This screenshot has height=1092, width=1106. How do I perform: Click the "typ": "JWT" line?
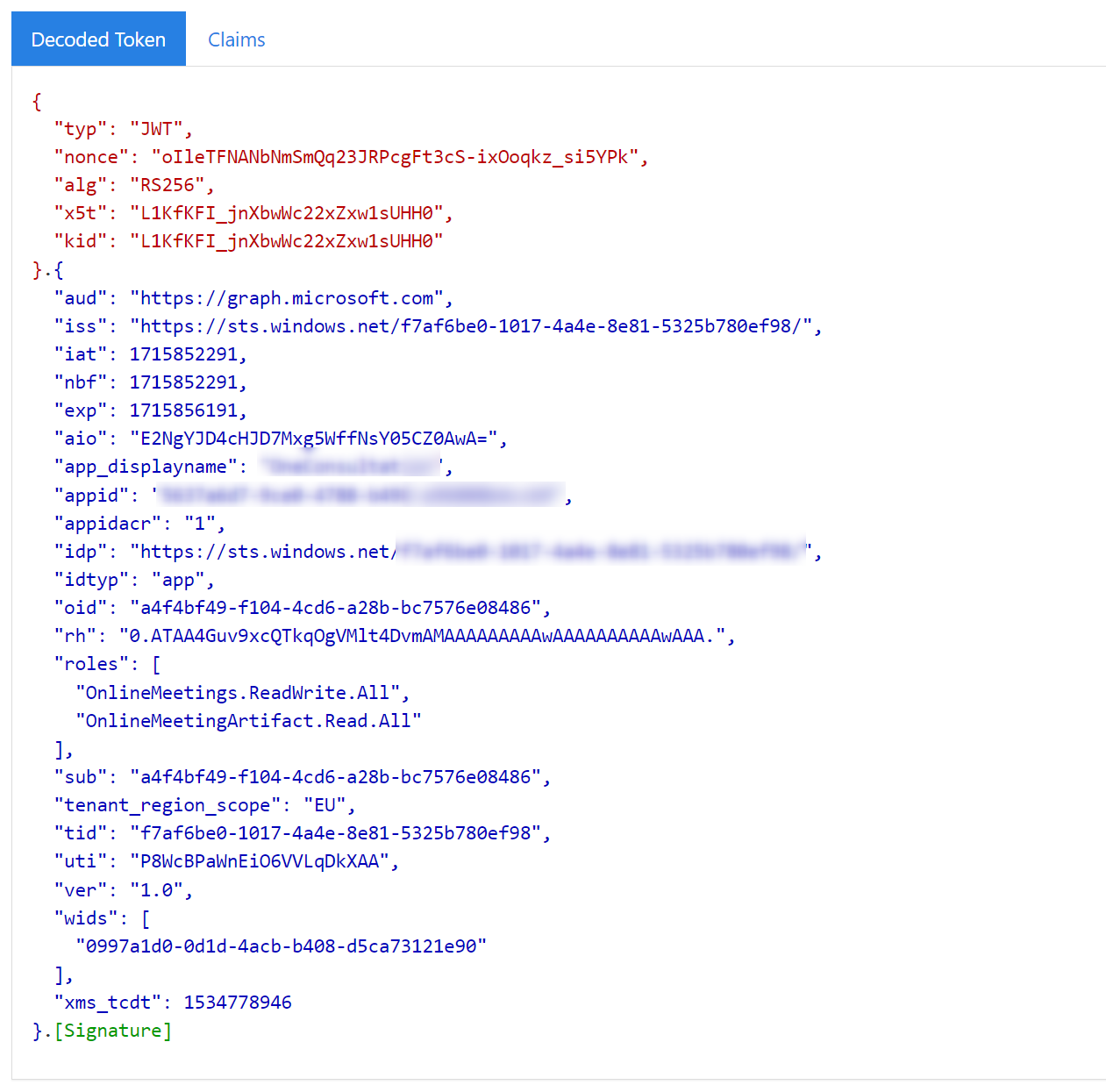point(124,129)
